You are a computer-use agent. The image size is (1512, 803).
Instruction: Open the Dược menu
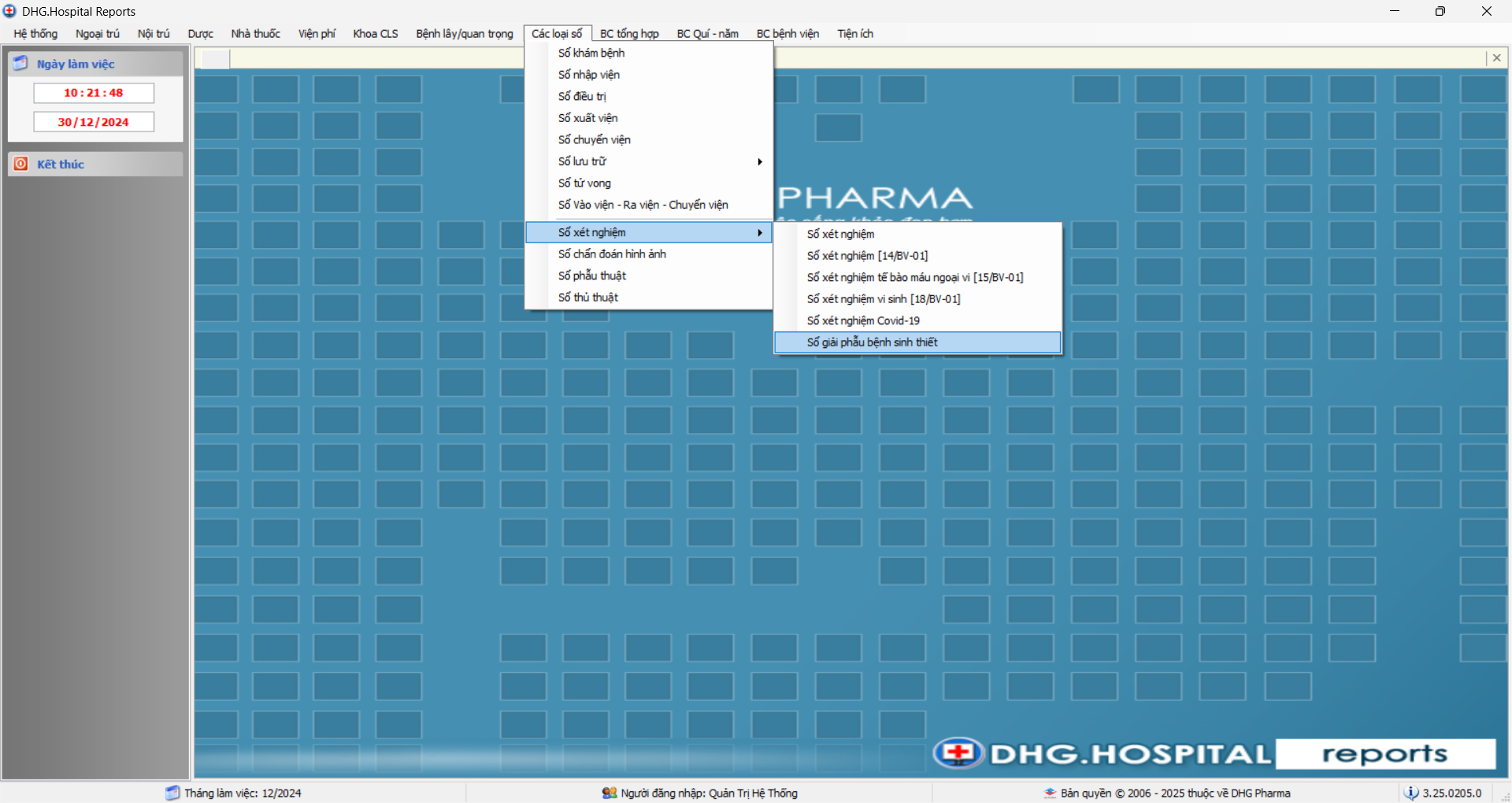tap(200, 34)
